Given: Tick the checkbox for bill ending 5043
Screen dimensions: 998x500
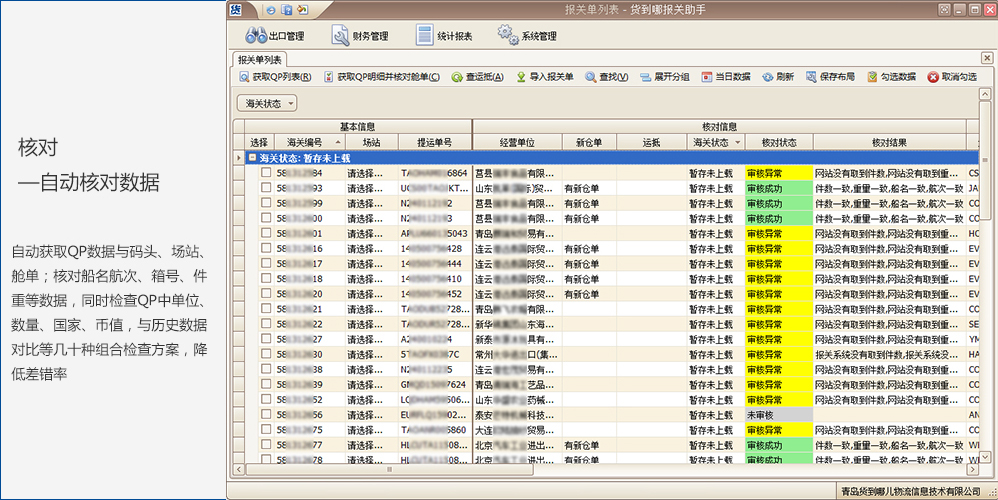Looking at the screenshot, I should pyautogui.click(x=266, y=233).
